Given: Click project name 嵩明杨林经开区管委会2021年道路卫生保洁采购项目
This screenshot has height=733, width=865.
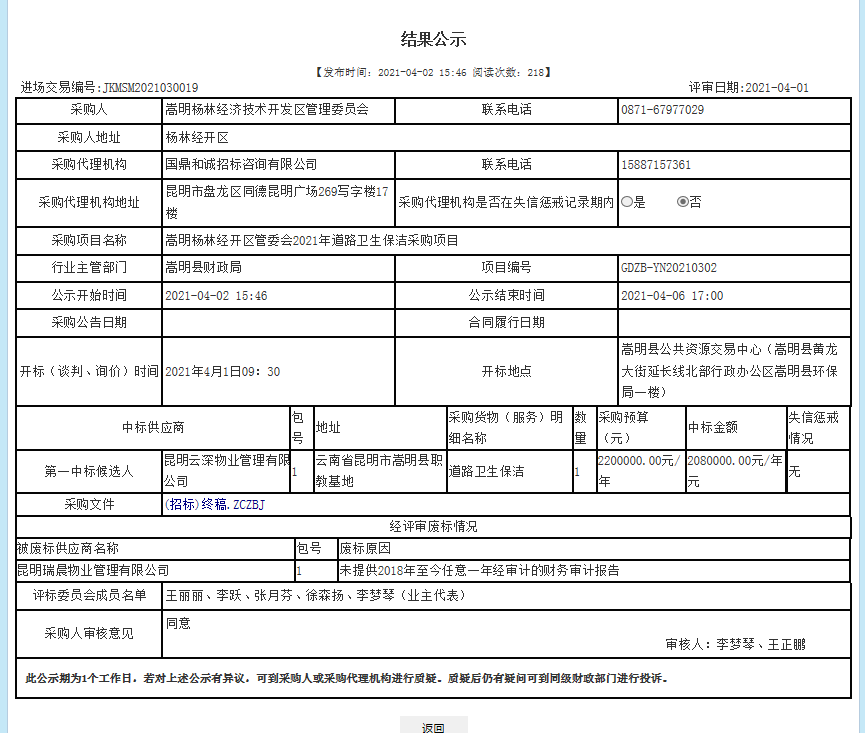Looking at the screenshot, I should coord(312,240).
